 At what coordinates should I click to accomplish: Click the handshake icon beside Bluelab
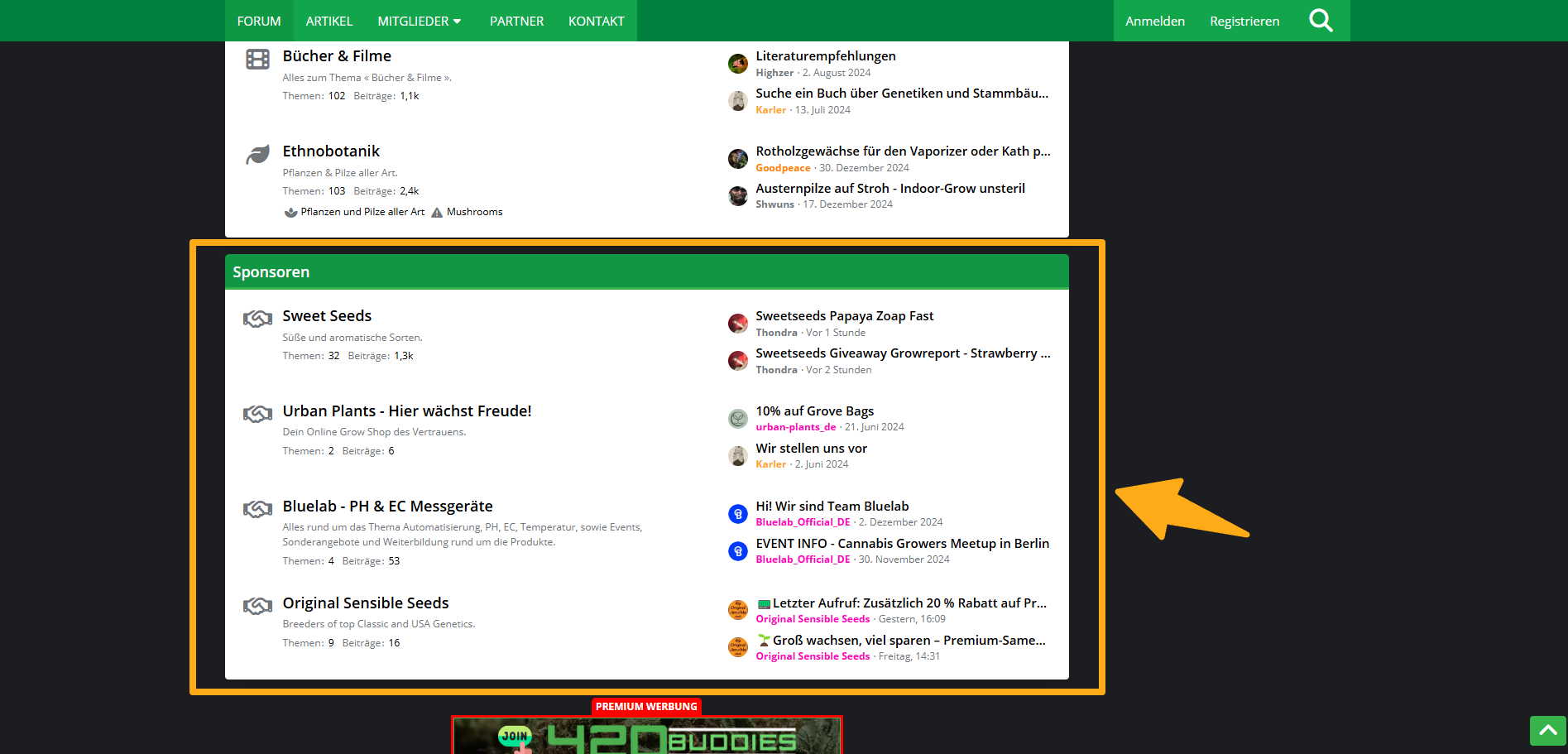point(257,509)
